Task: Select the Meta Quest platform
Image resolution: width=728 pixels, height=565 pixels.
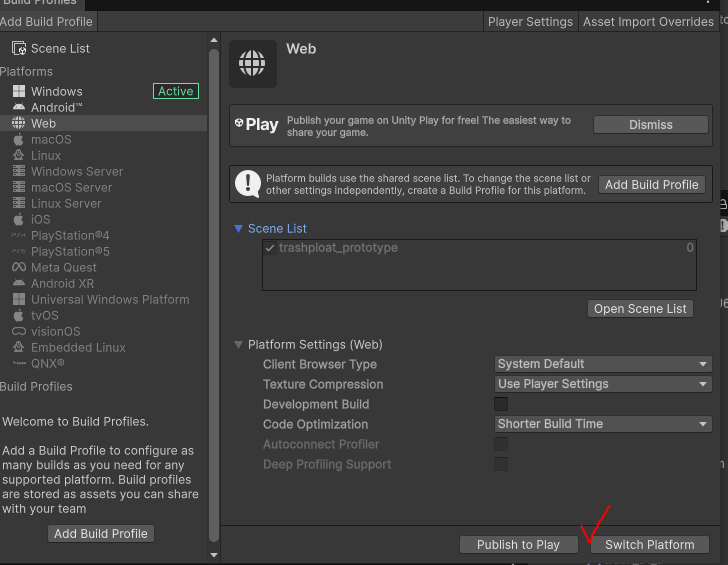Action: (103, 267)
